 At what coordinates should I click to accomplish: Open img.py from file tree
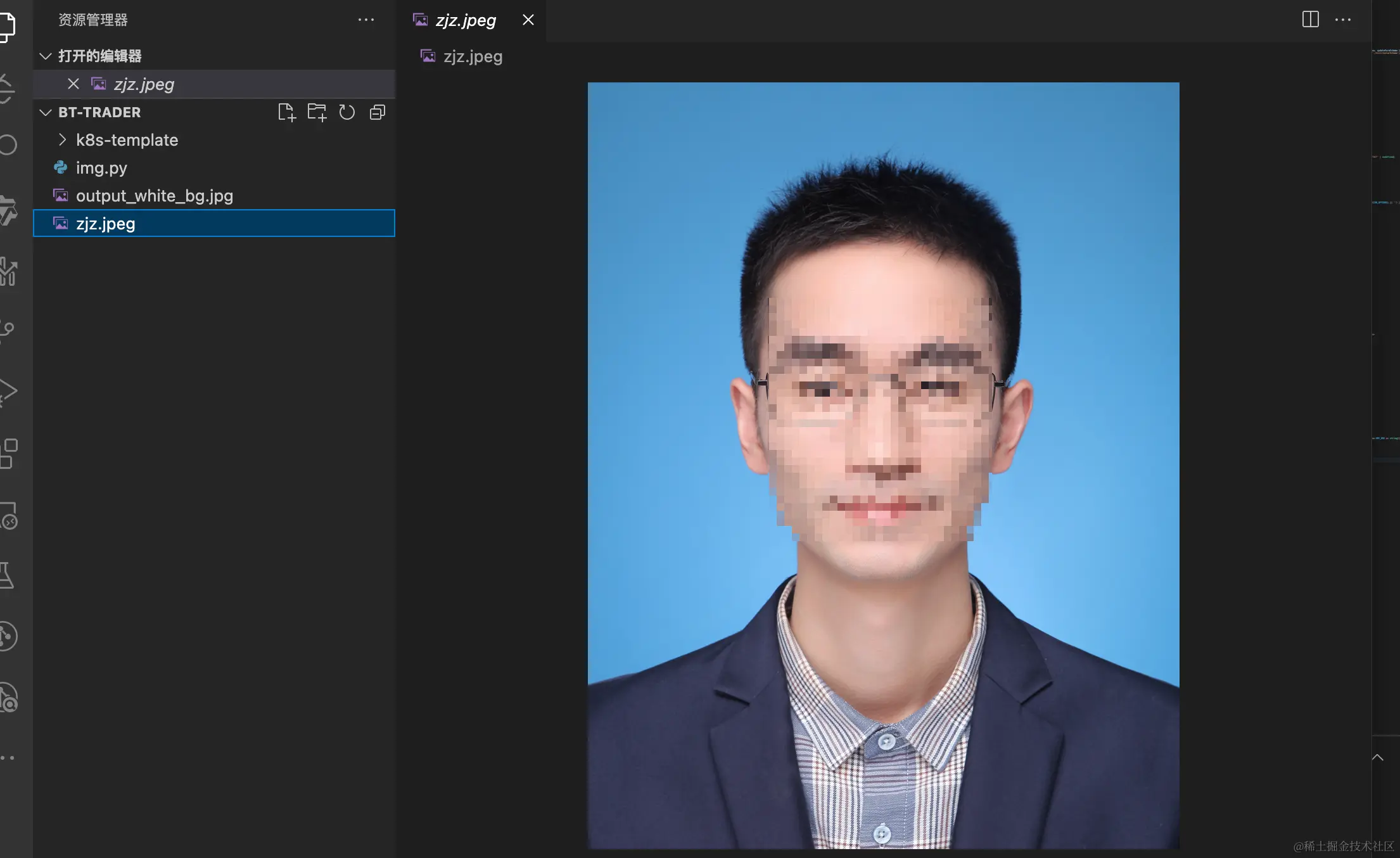point(101,168)
